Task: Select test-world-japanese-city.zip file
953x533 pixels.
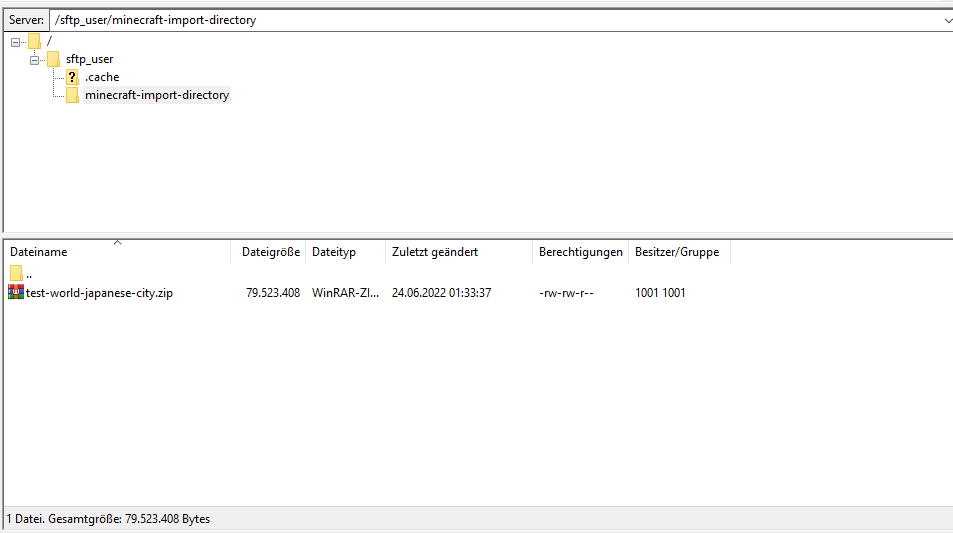Action: click(x=99, y=293)
